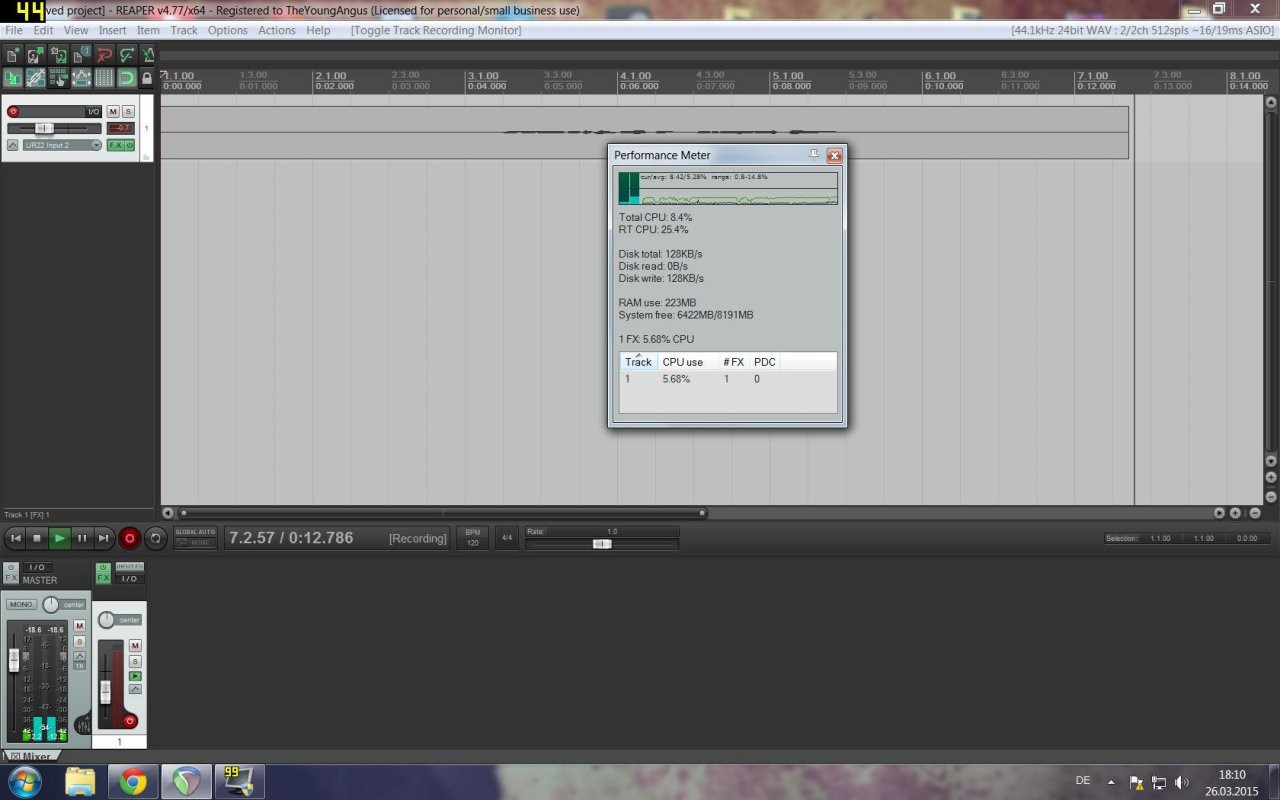Viewport: 1280px width, 800px height.
Task: Click the red Undo arrow icon
Action: point(104,55)
